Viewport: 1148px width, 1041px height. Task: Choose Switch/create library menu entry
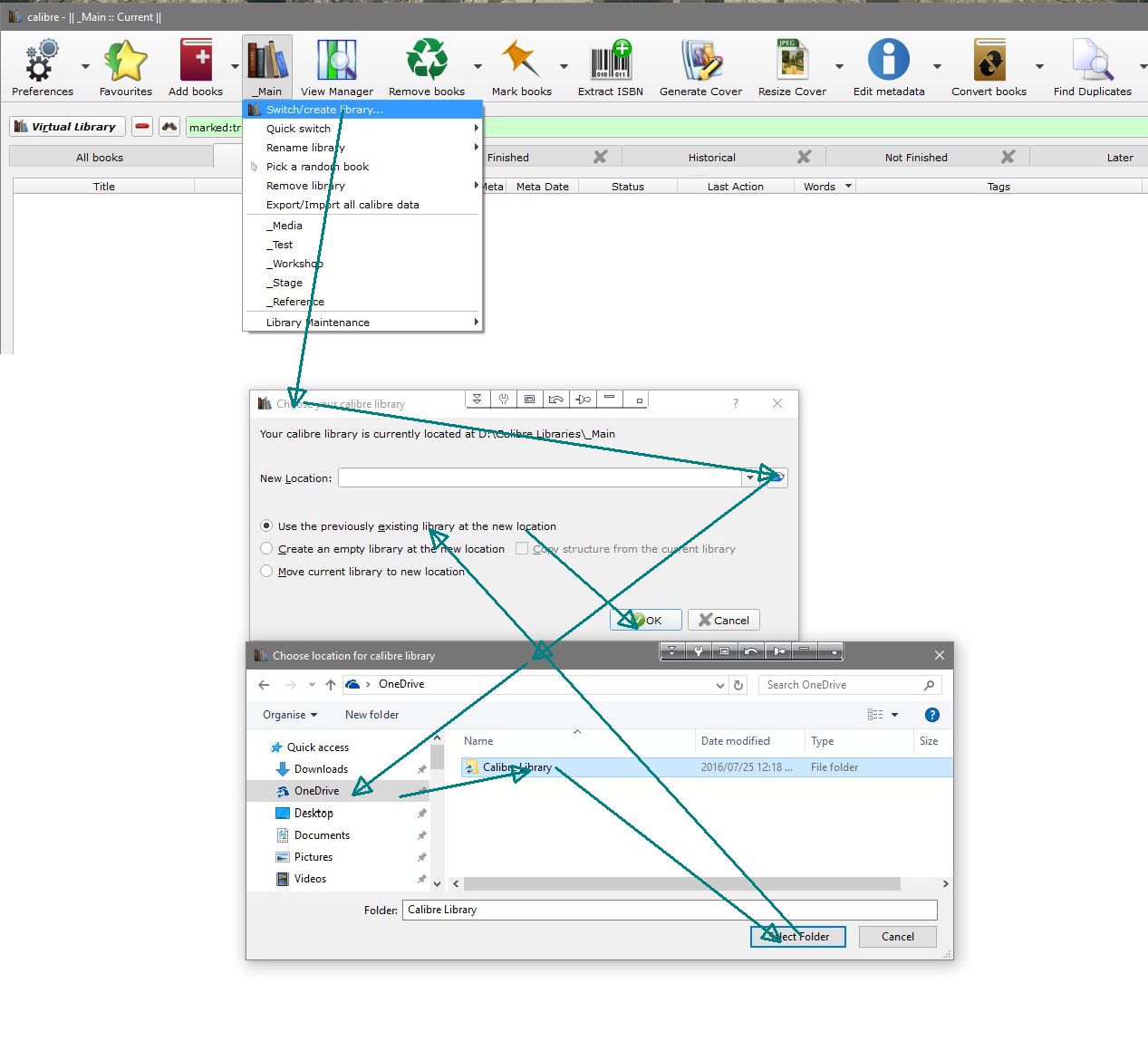[x=362, y=109]
